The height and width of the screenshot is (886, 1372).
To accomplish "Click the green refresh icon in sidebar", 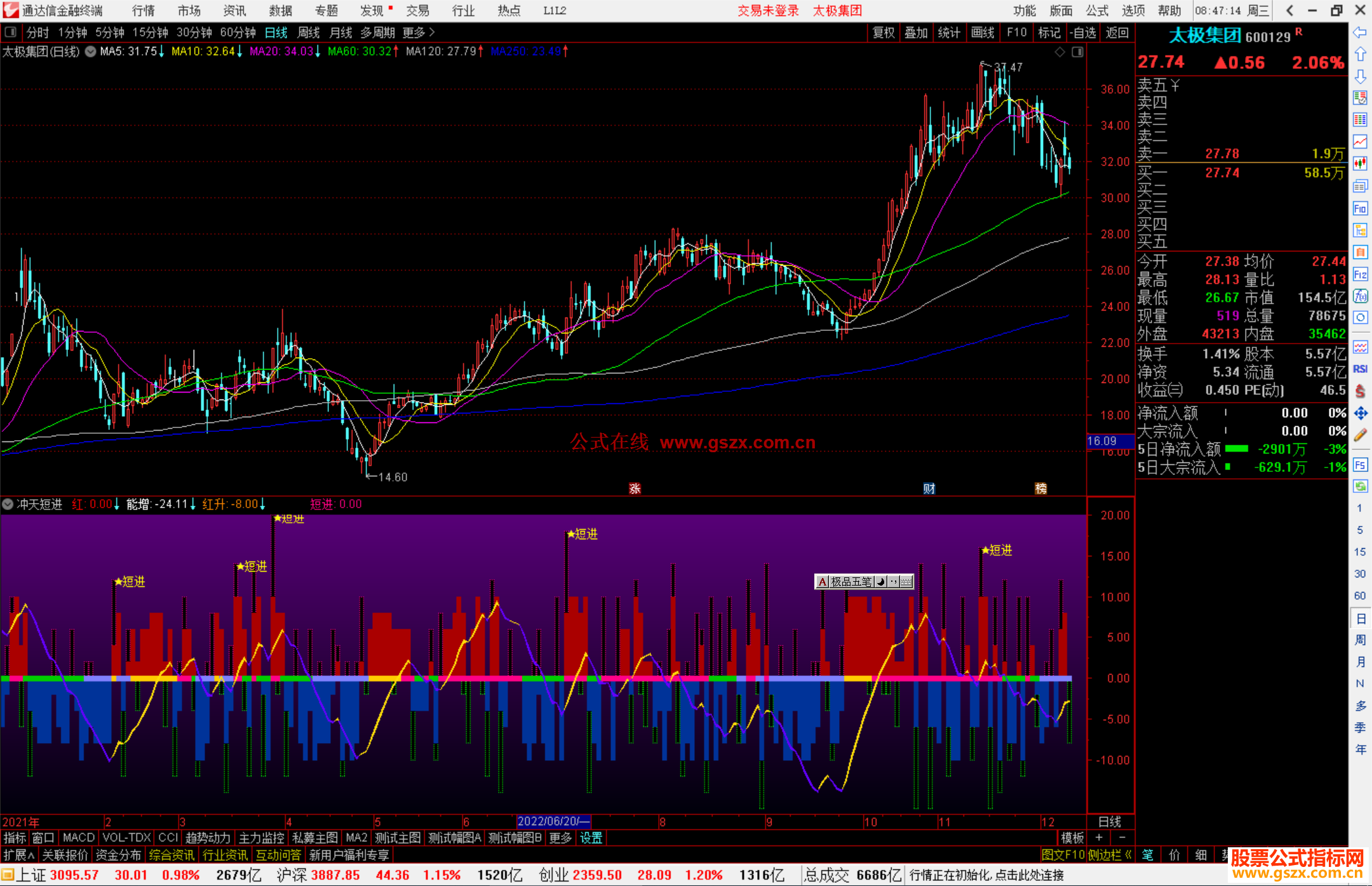I will [1360, 487].
